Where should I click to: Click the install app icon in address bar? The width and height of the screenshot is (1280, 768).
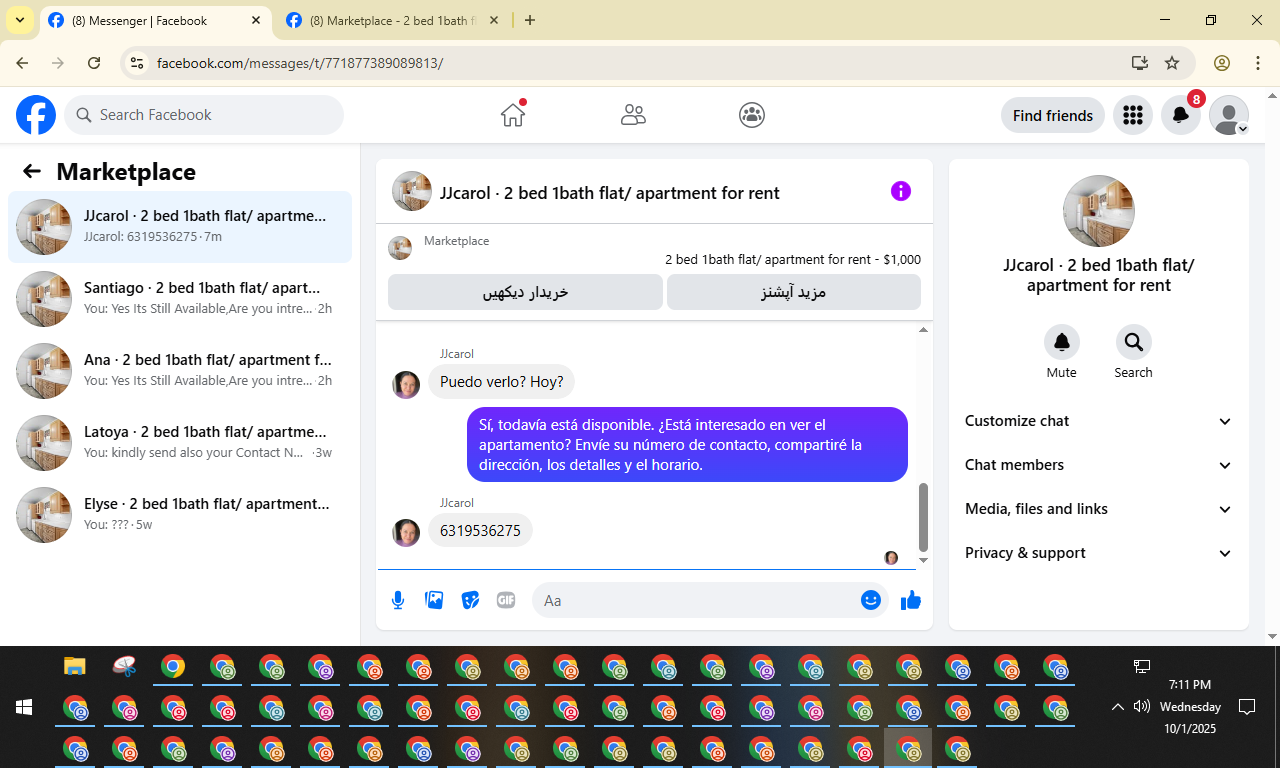pyautogui.click(x=1140, y=63)
